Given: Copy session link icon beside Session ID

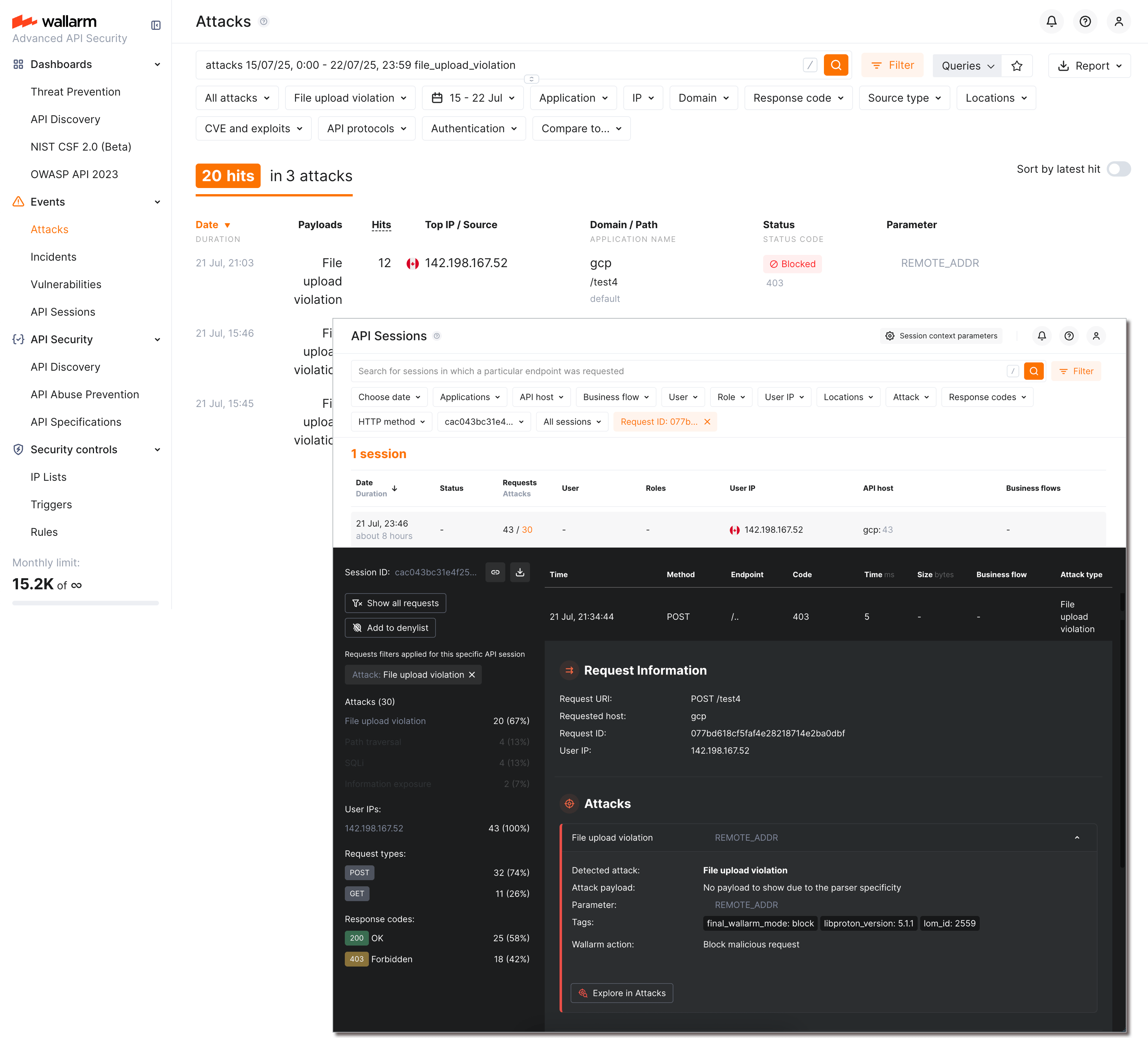Looking at the screenshot, I should pyautogui.click(x=495, y=572).
